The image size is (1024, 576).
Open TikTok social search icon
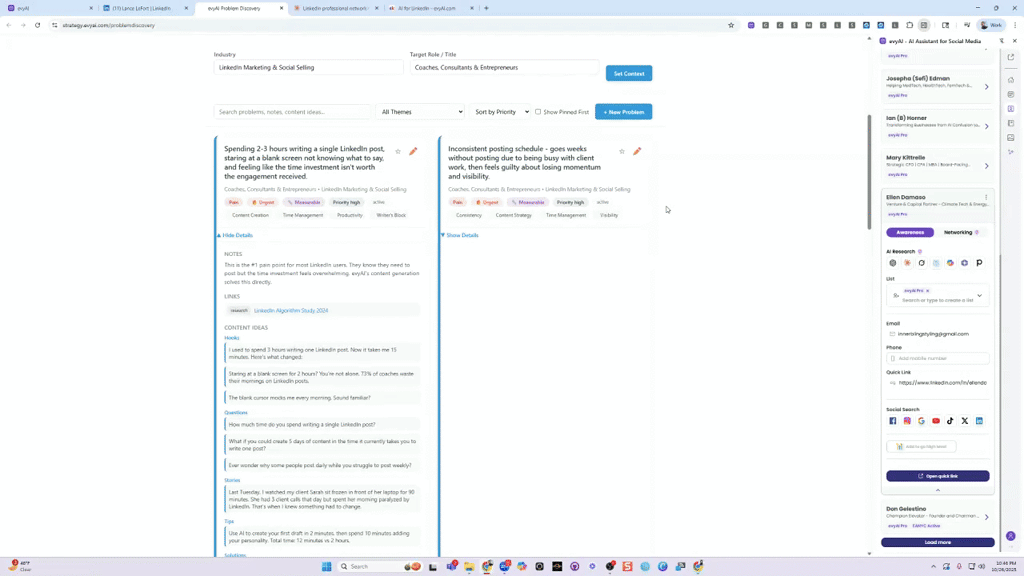(x=950, y=421)
